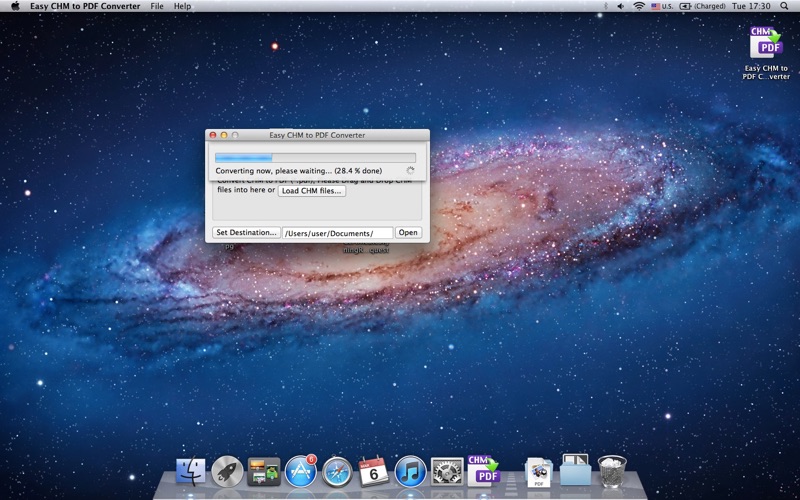Image resolution: width=800 pixels, height=500 pixels.
Task: Click the volume speaker menu bar icon
Action: pos(621,6)
